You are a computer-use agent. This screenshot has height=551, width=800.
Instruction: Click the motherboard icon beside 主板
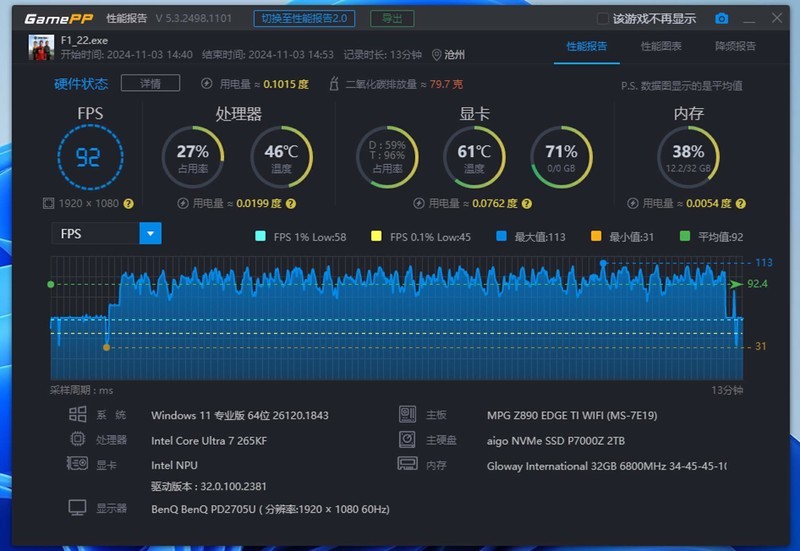[x=407, y=414]
